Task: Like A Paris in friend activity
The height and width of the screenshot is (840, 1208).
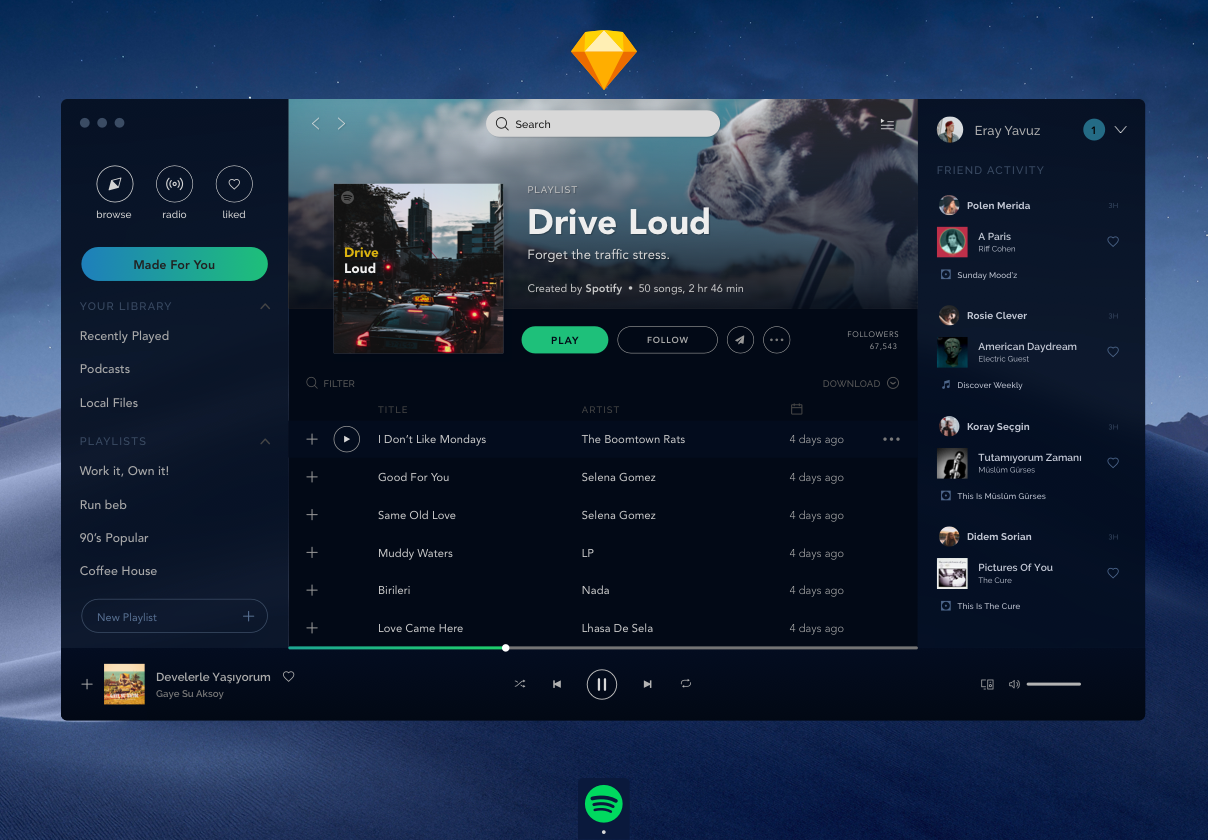Action: tap(1113, 242)
